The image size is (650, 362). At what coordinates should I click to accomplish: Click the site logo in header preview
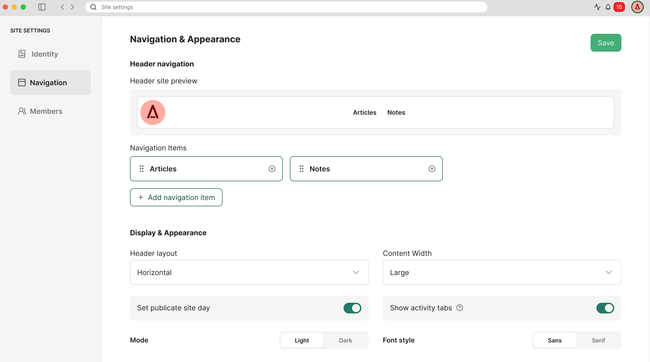click(x=153, y=112)
